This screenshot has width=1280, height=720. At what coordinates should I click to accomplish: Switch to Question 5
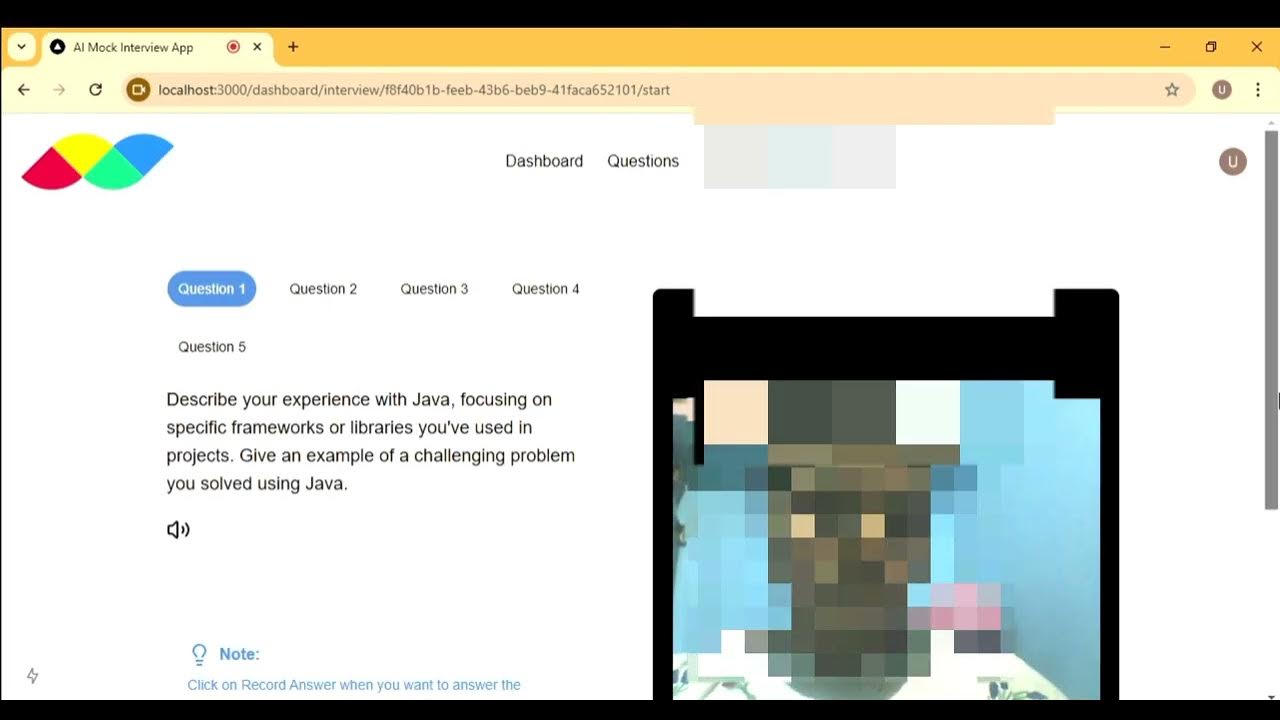[x=212, y=347]
